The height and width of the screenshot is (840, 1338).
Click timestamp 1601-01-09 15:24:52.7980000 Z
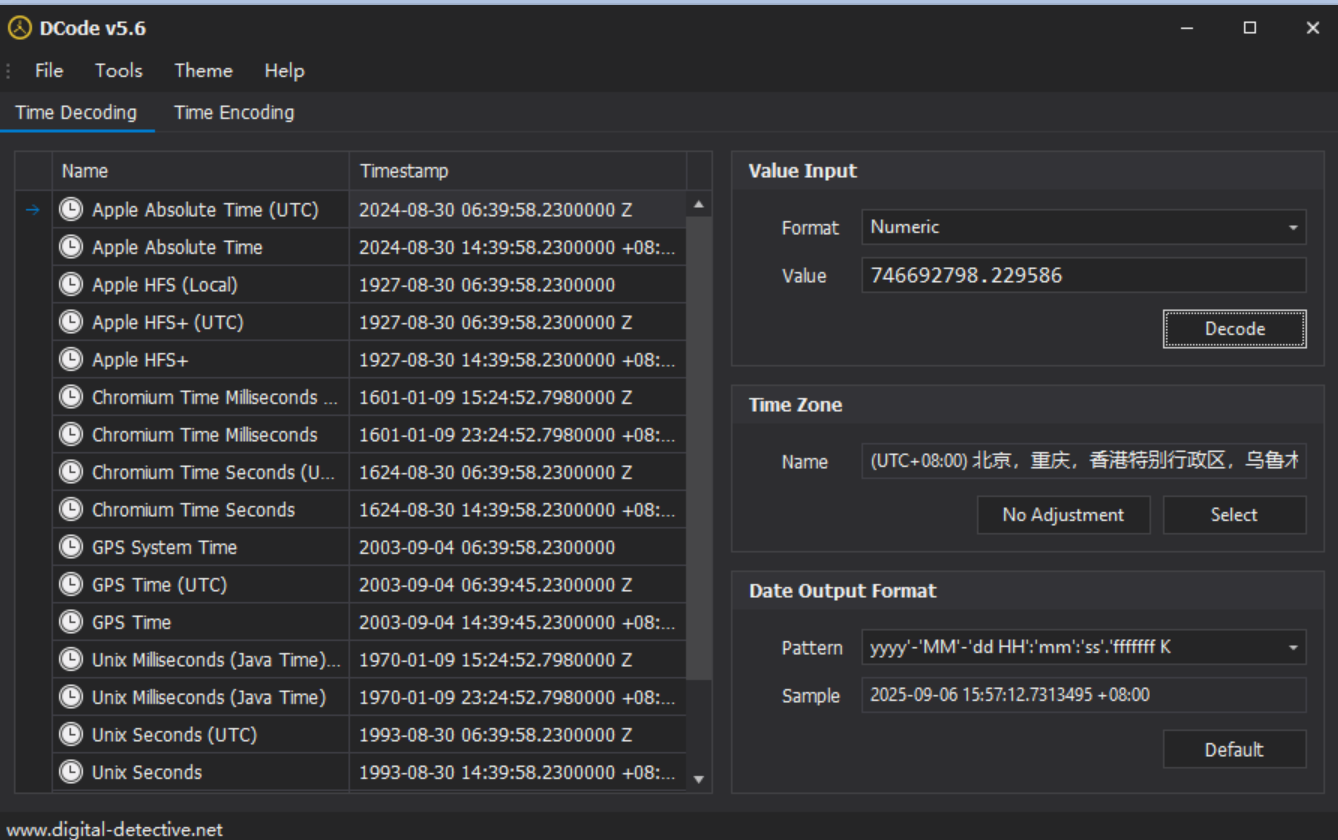click(495, 397)
